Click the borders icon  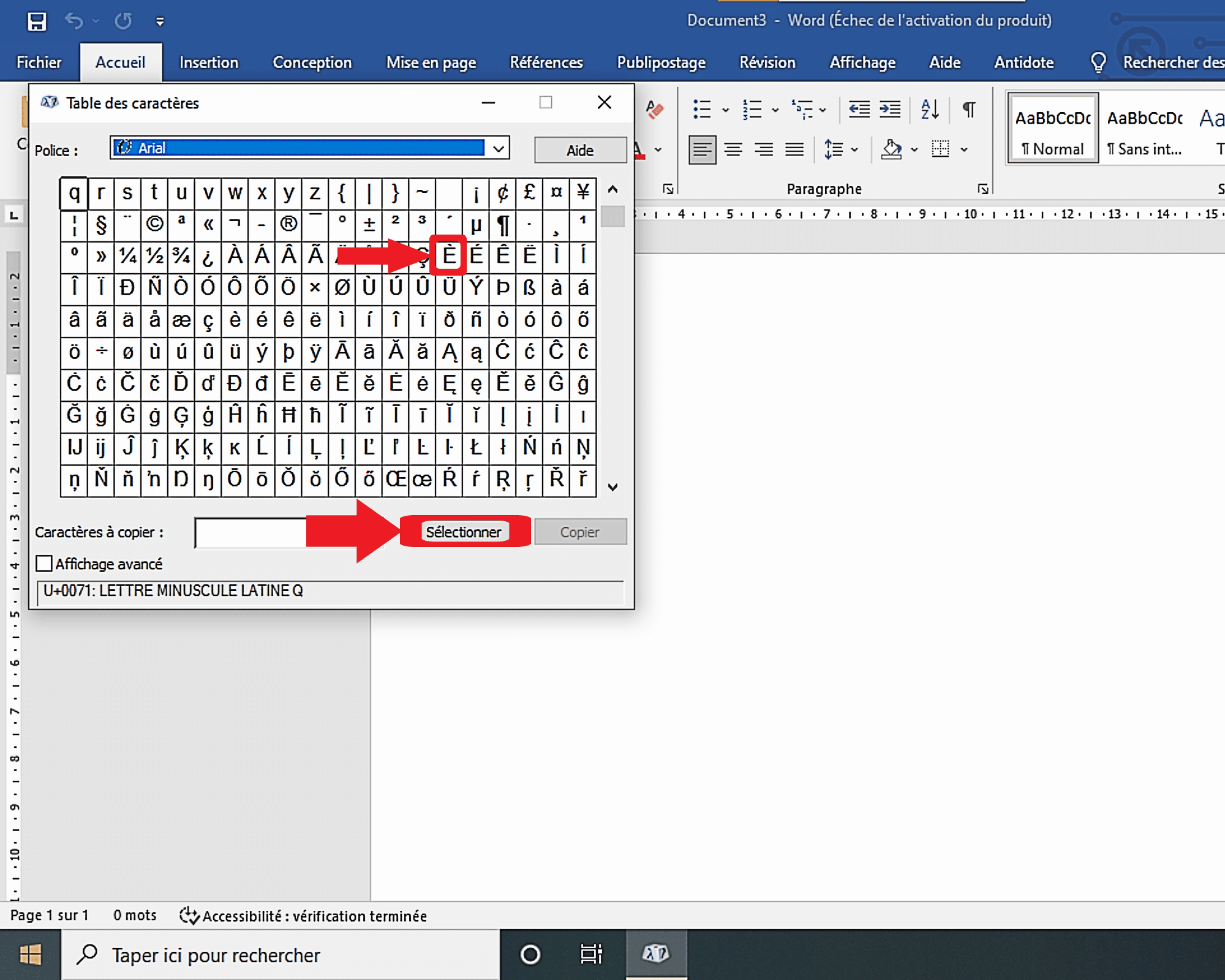940,149
